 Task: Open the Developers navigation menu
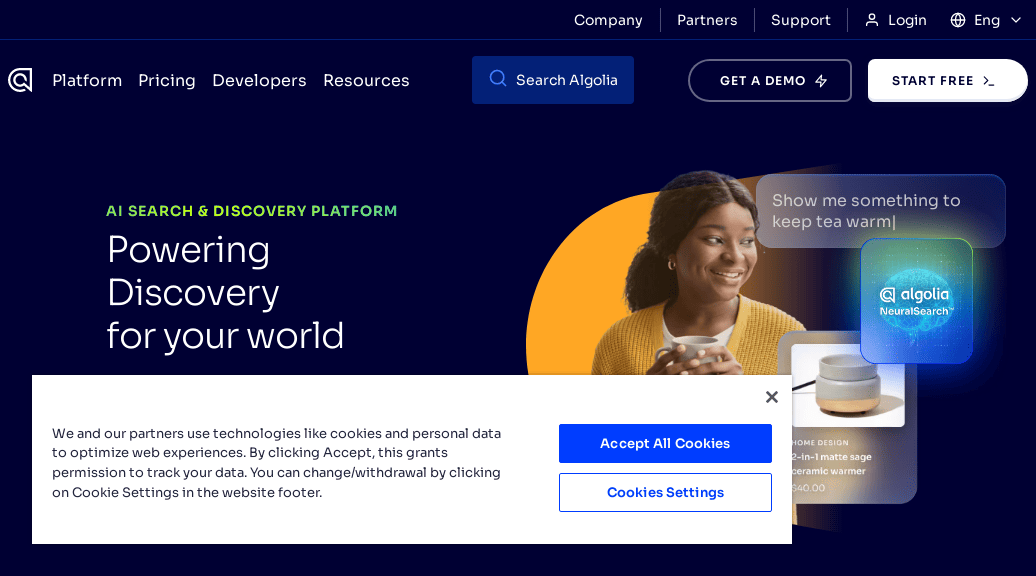(x=259, y=80)
